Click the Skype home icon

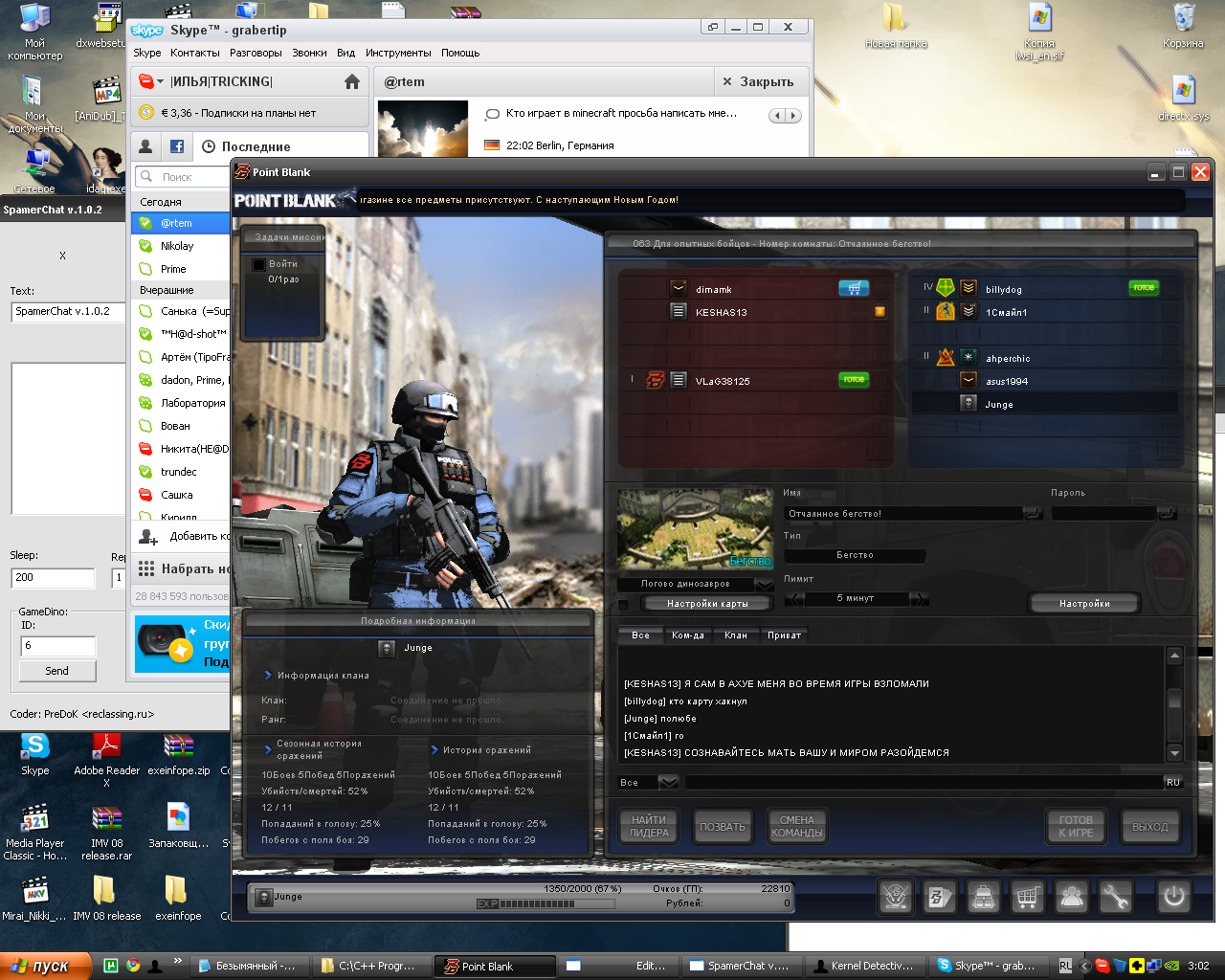[x=352, y=82]
